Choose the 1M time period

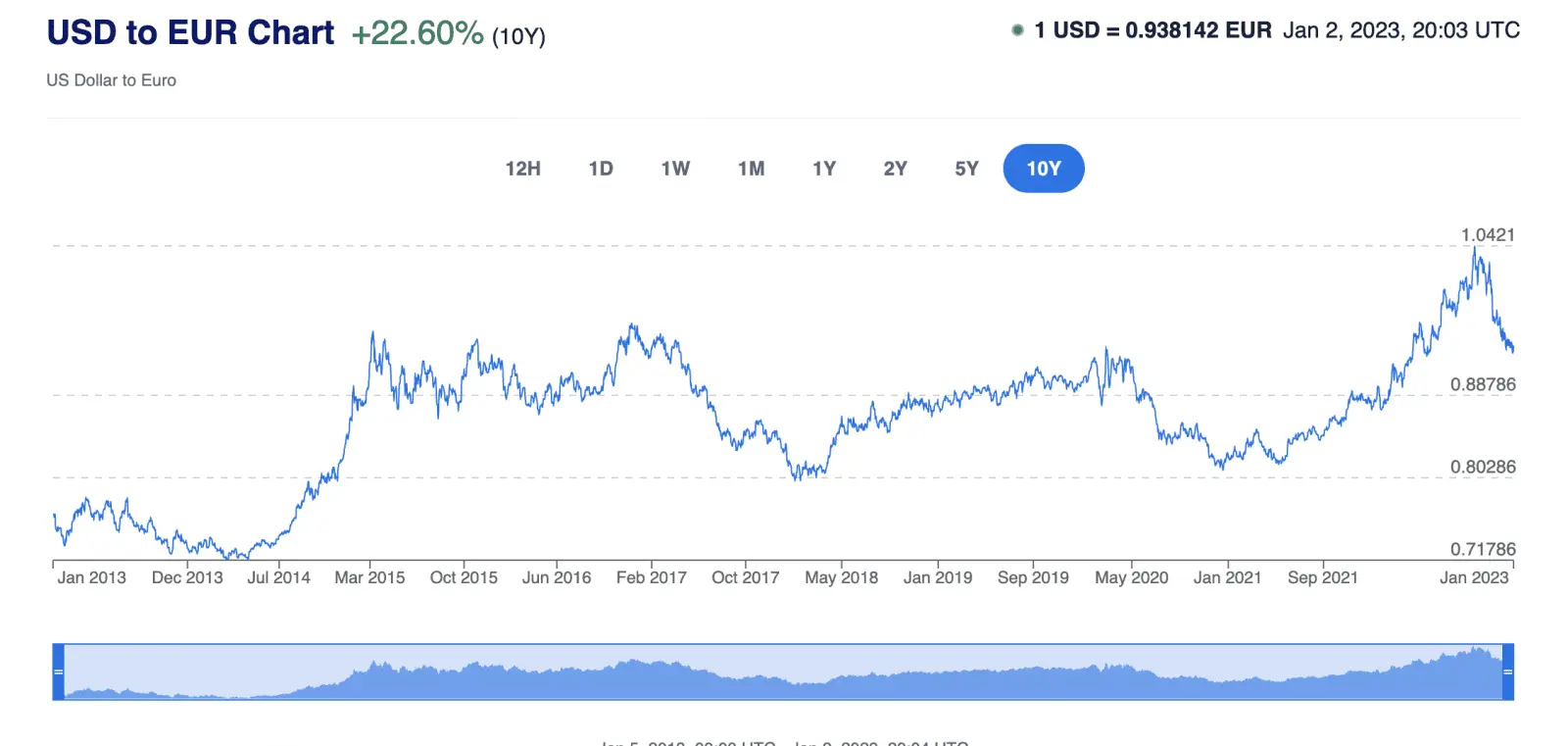tap(751, 169)
